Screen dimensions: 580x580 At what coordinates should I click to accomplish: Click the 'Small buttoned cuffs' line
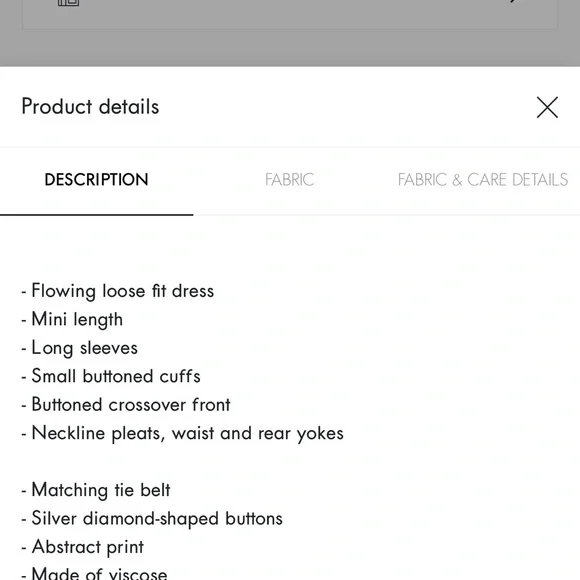pyautogui.click(x=111, y=376)
